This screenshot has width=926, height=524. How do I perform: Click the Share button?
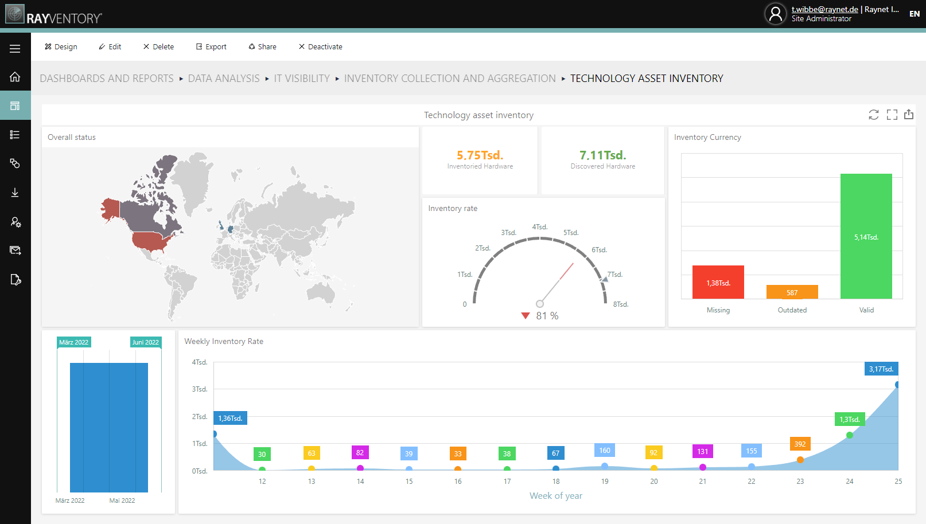click(262, 47)
